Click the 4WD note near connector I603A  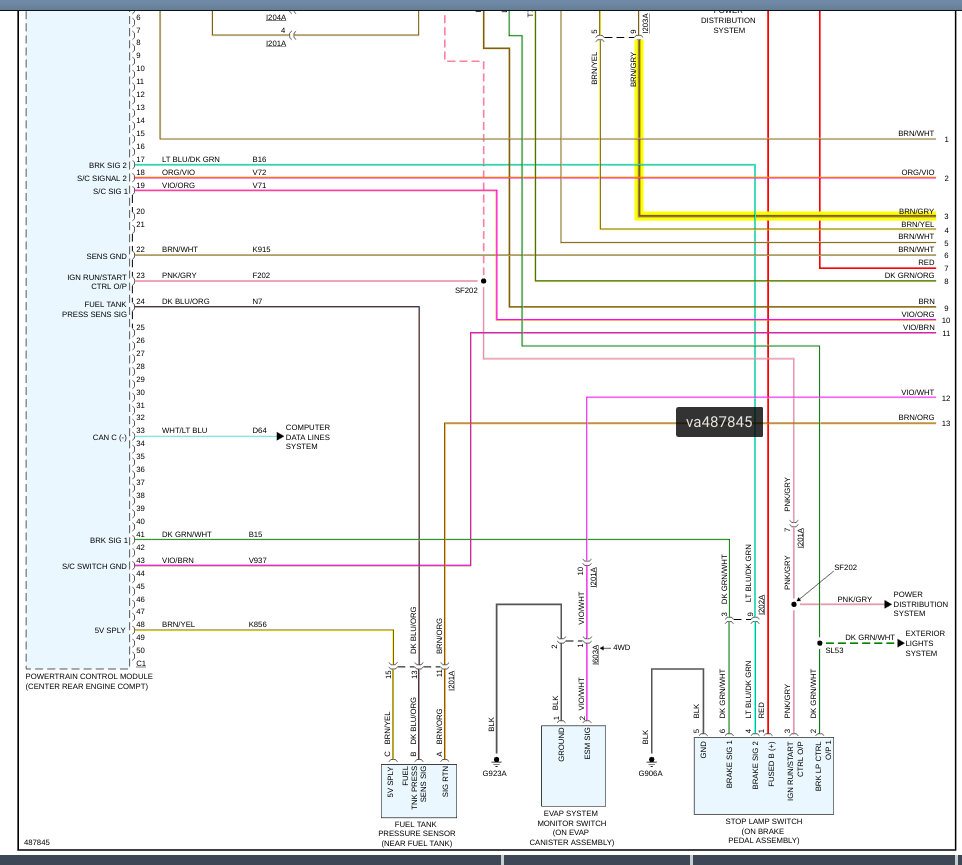click(x=621, y=647)
